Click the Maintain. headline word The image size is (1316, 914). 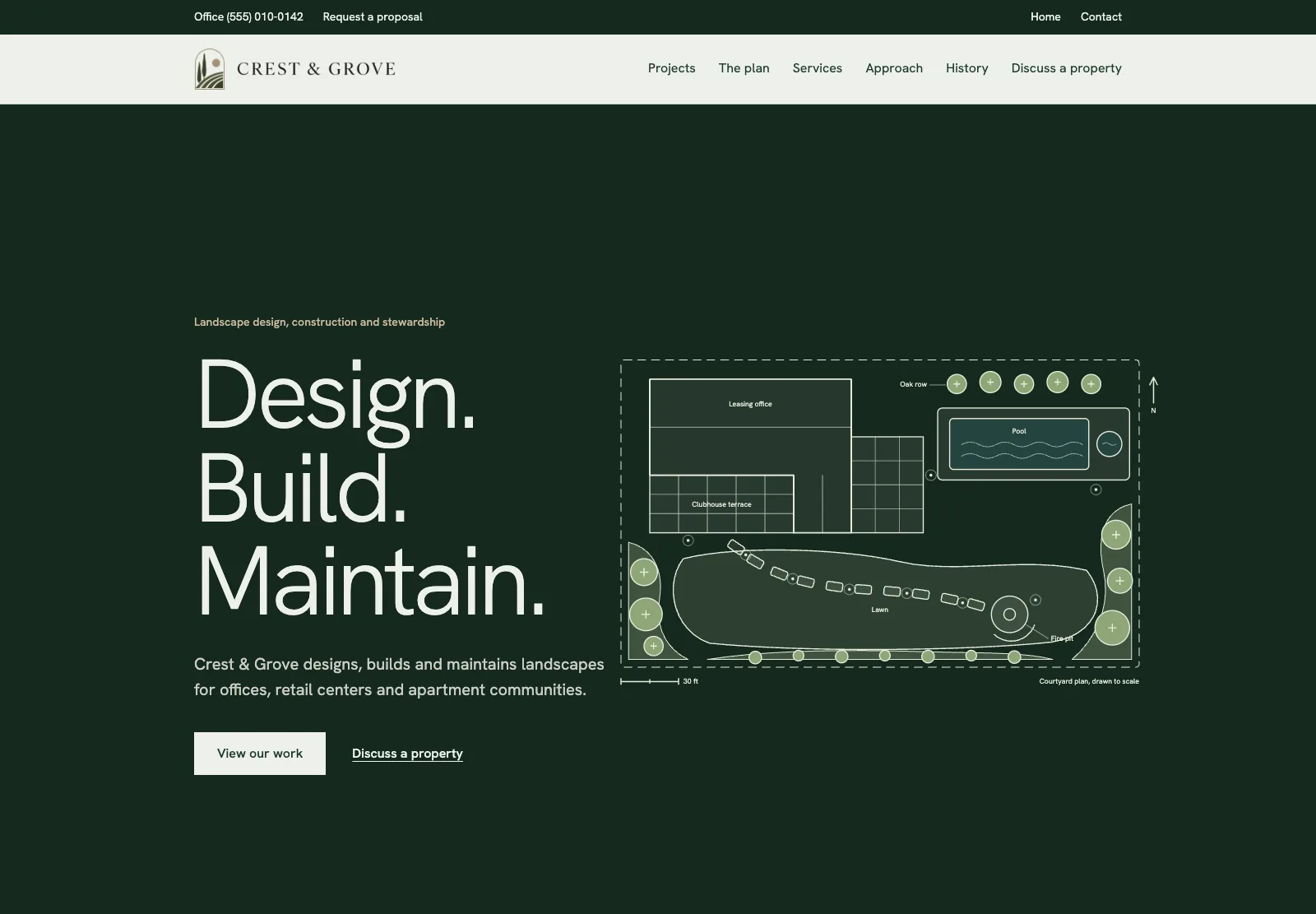(x=370, y=581)
